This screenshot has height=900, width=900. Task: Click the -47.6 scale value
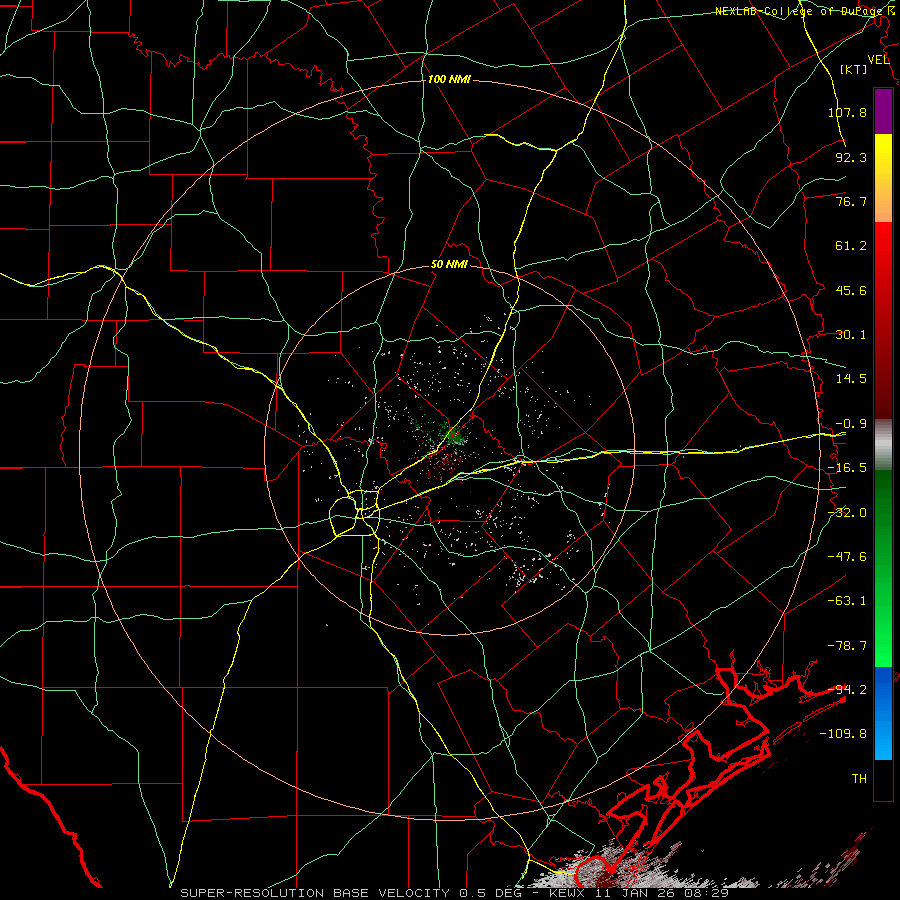(x=847, y=557)
